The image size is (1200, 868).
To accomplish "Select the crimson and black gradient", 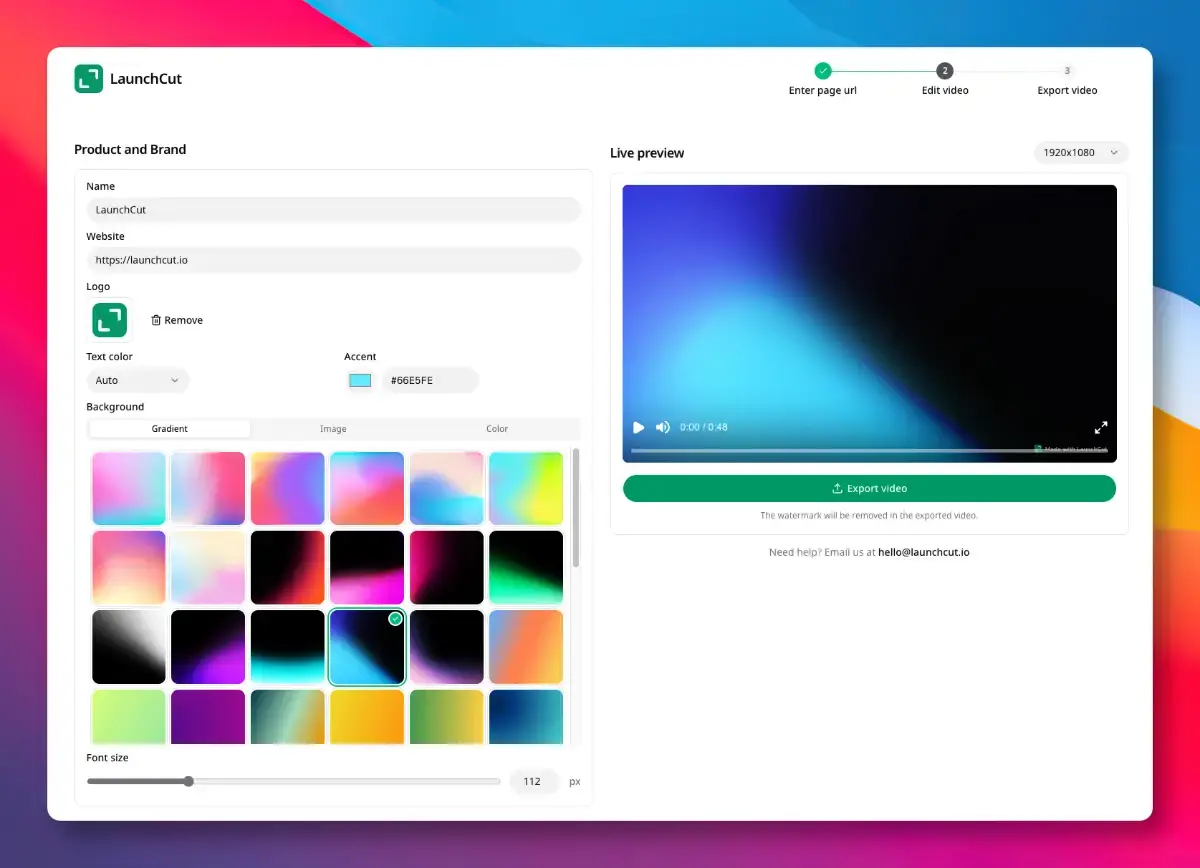I will [447, 568].
